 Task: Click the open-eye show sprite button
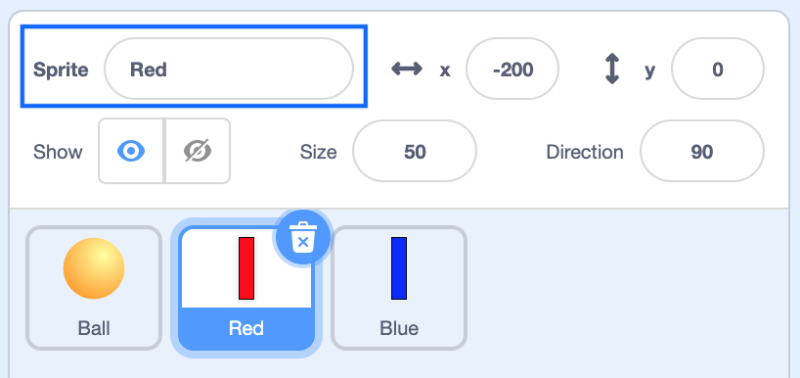point(131,151)
